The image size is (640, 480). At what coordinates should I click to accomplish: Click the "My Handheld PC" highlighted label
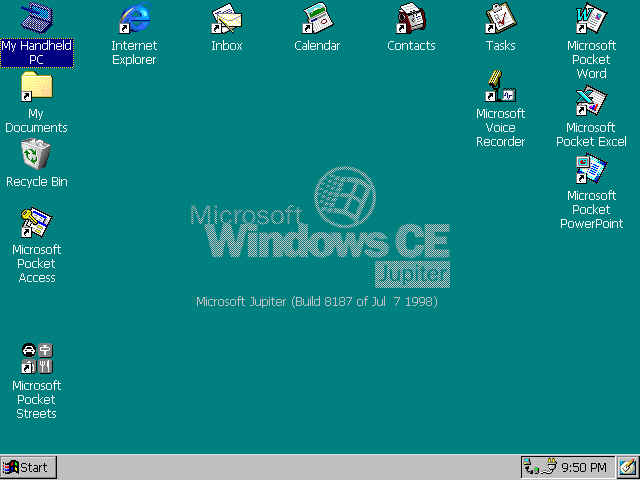point(37,53)
